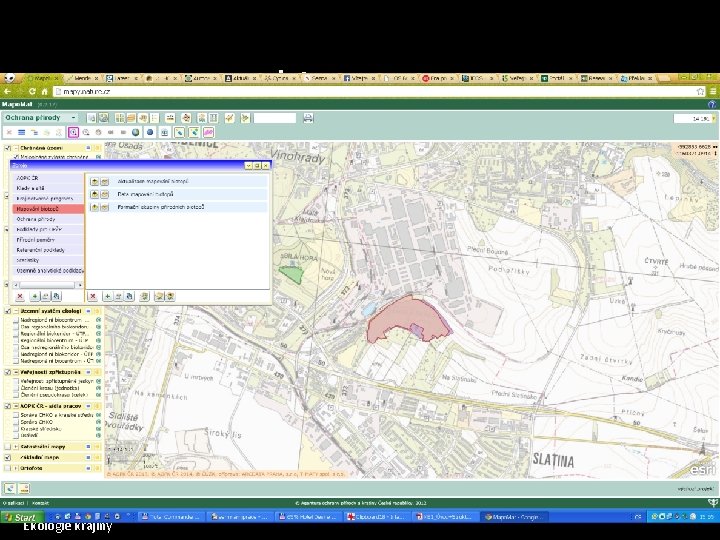Viewport: 720px width, 540px height.
Task: Select Mapování biotopů in the category list
Action: pyautogui.click(x=37, y=208)
